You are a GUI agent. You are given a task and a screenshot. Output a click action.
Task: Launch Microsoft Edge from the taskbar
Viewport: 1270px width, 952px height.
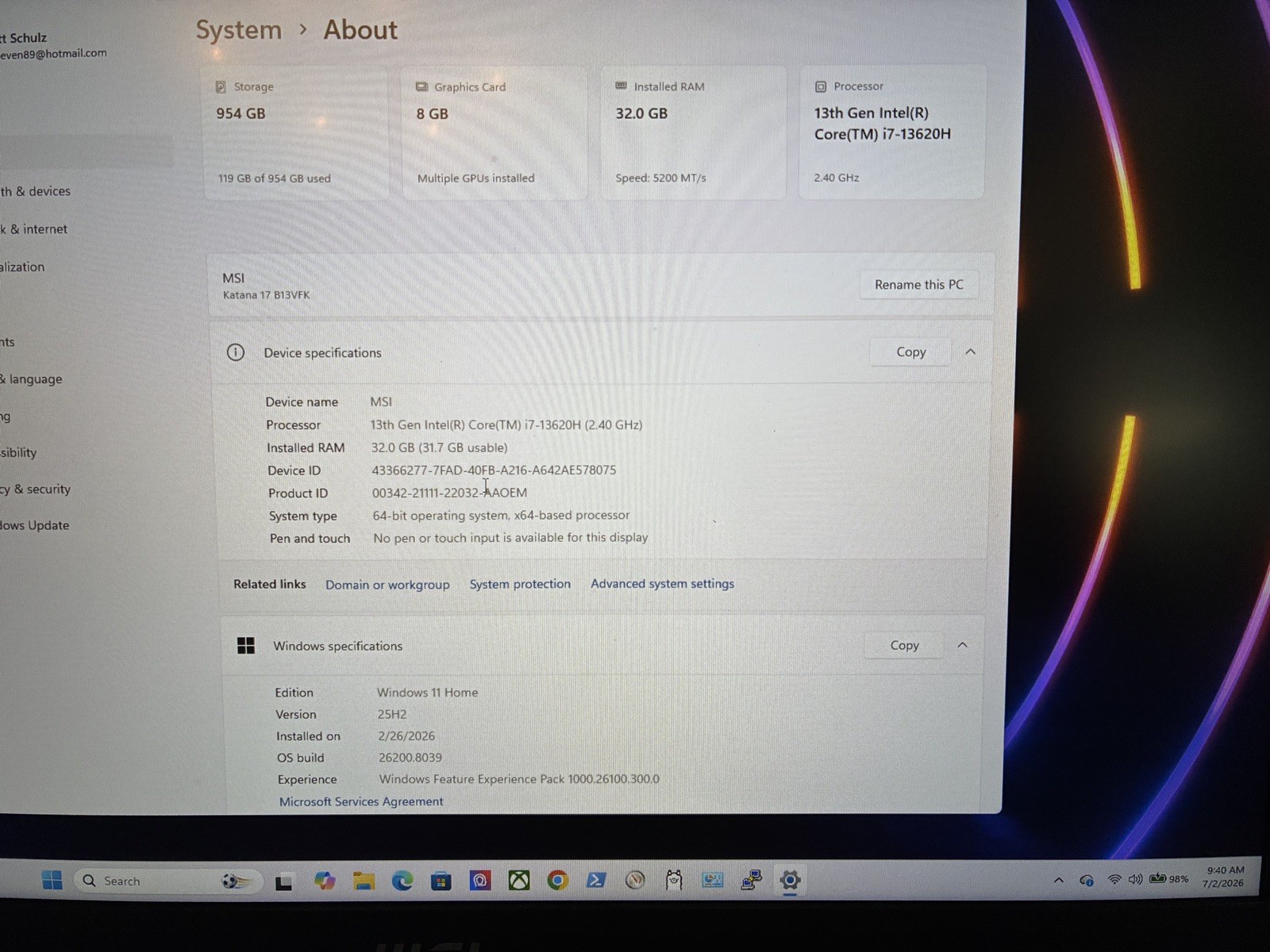click(x=402, y=881)
